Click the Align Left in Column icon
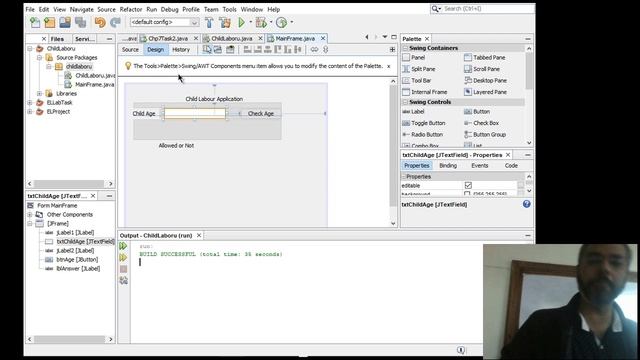 (247, 49)
